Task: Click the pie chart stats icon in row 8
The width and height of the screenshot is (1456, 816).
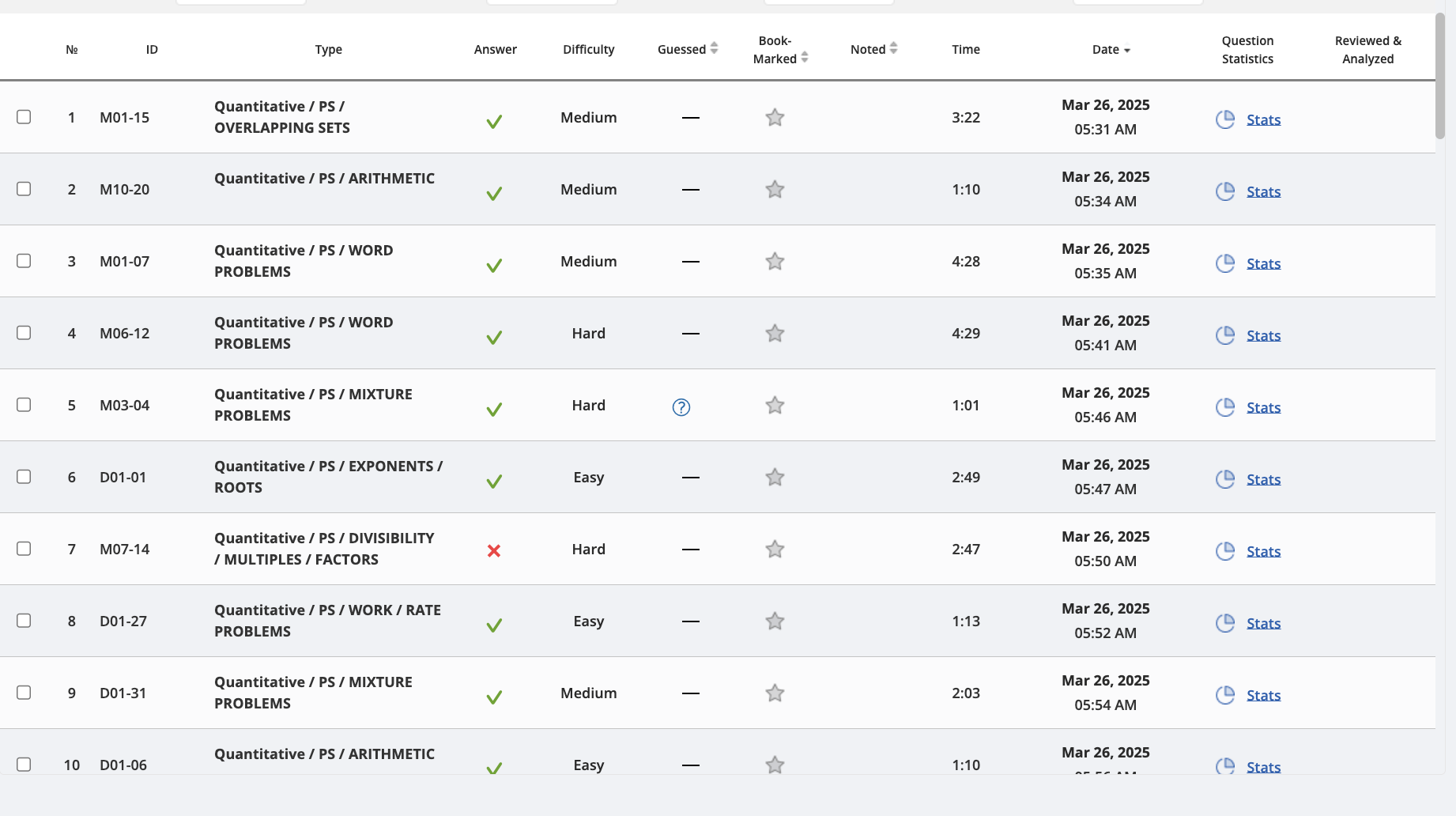Action: click(1225, 623)
